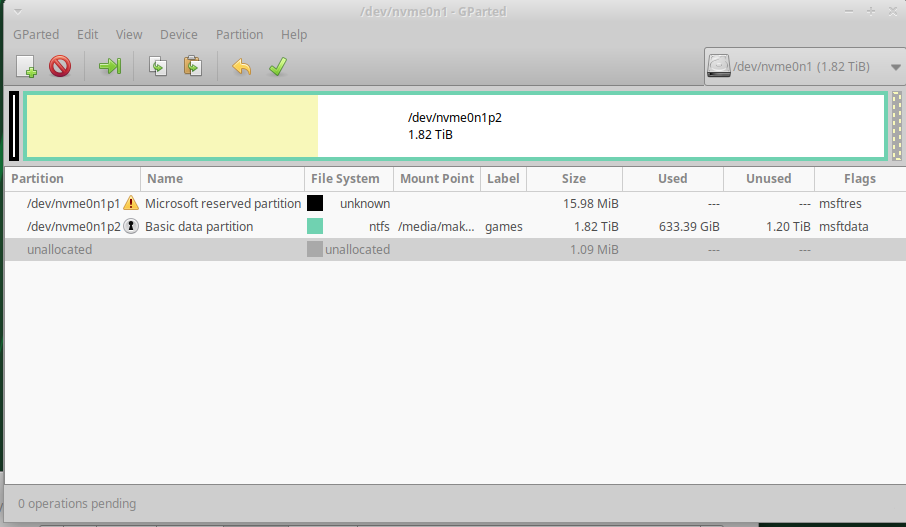Open the /dev/nvme0n1 device dropdown
Screen dimensions: 906x527
(804, 66)
